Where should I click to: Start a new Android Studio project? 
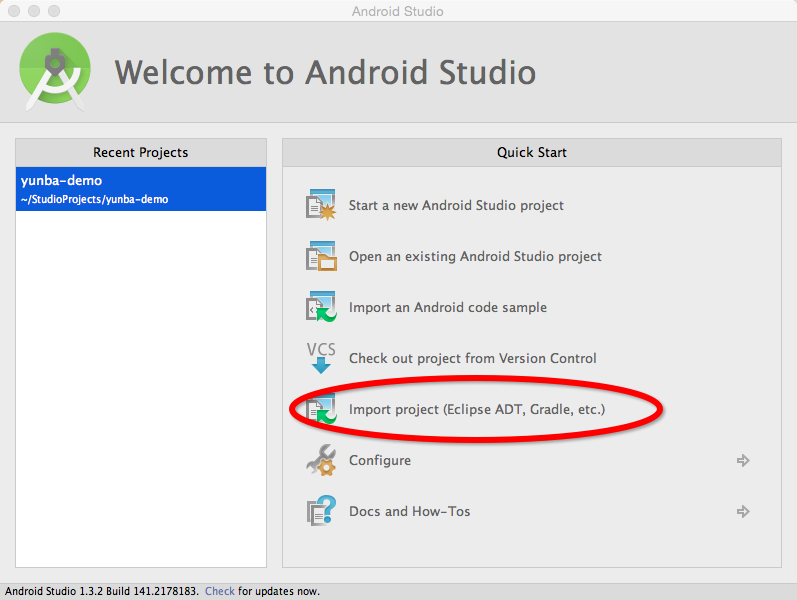coord(456,205)
